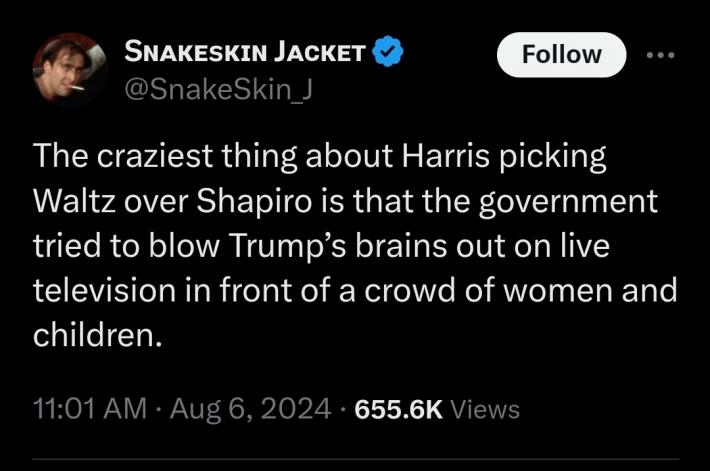Click the word craziest in the first line
The height and width of the screenshot is (471, 710).
[155, 155]
